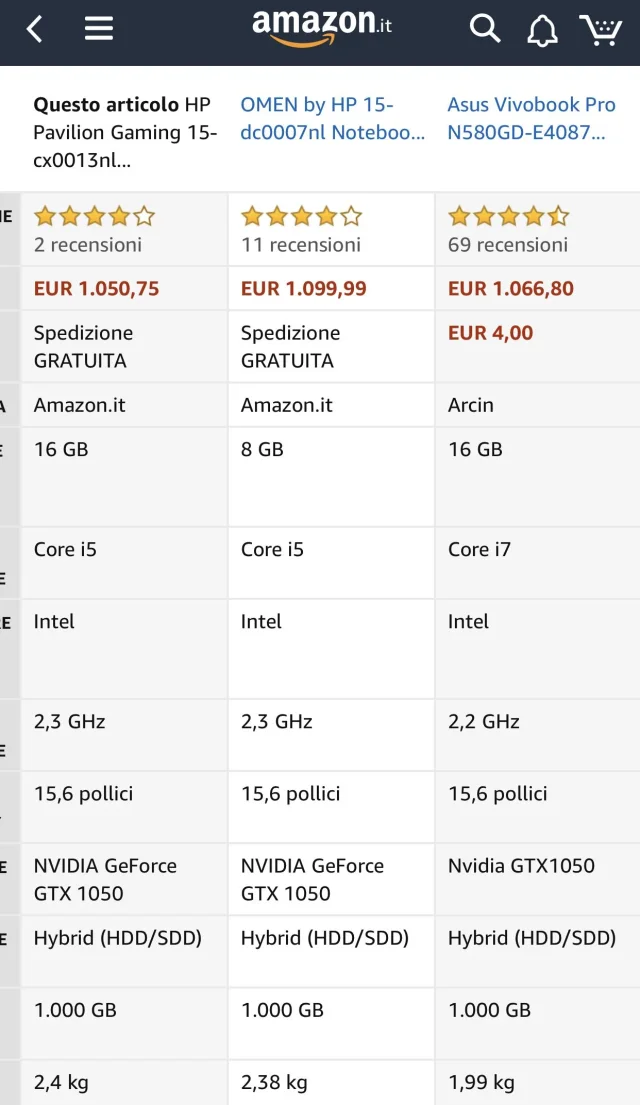Click the EUR 1.099,99 price
640x1105 pixels.
click(x=304, y=289)
